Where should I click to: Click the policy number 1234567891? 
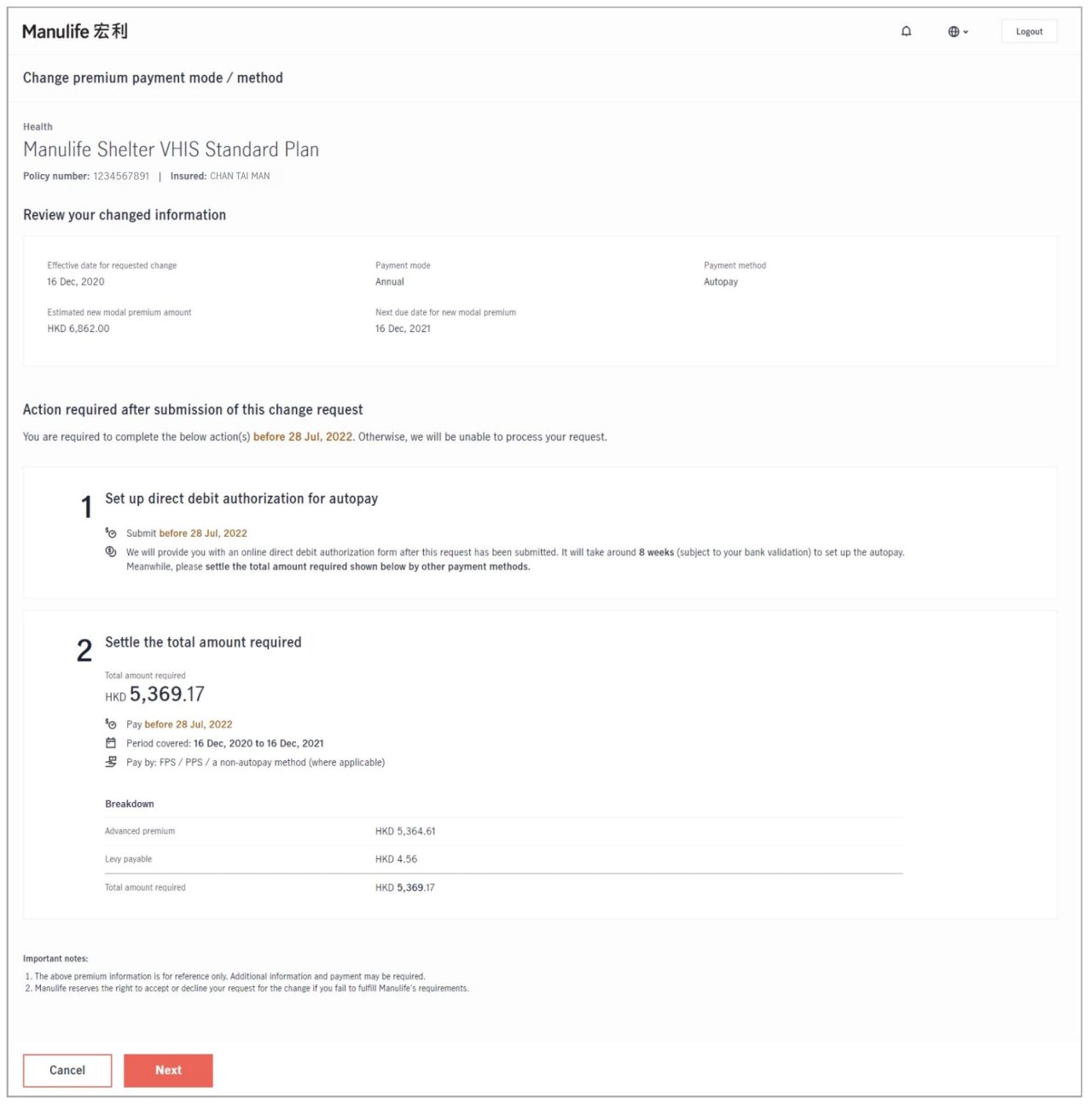tap(121, 176)
